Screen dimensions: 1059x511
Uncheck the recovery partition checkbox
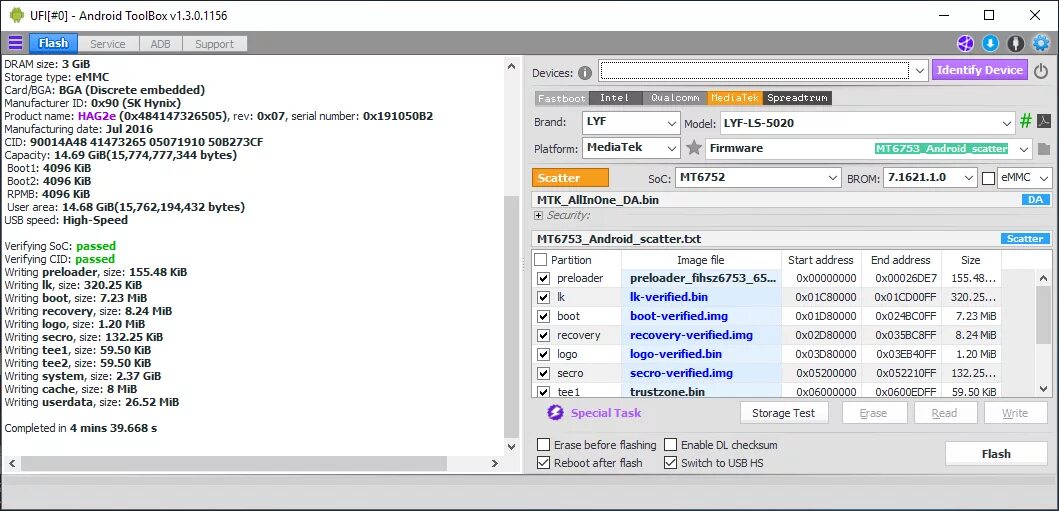(x=543, y=335)
